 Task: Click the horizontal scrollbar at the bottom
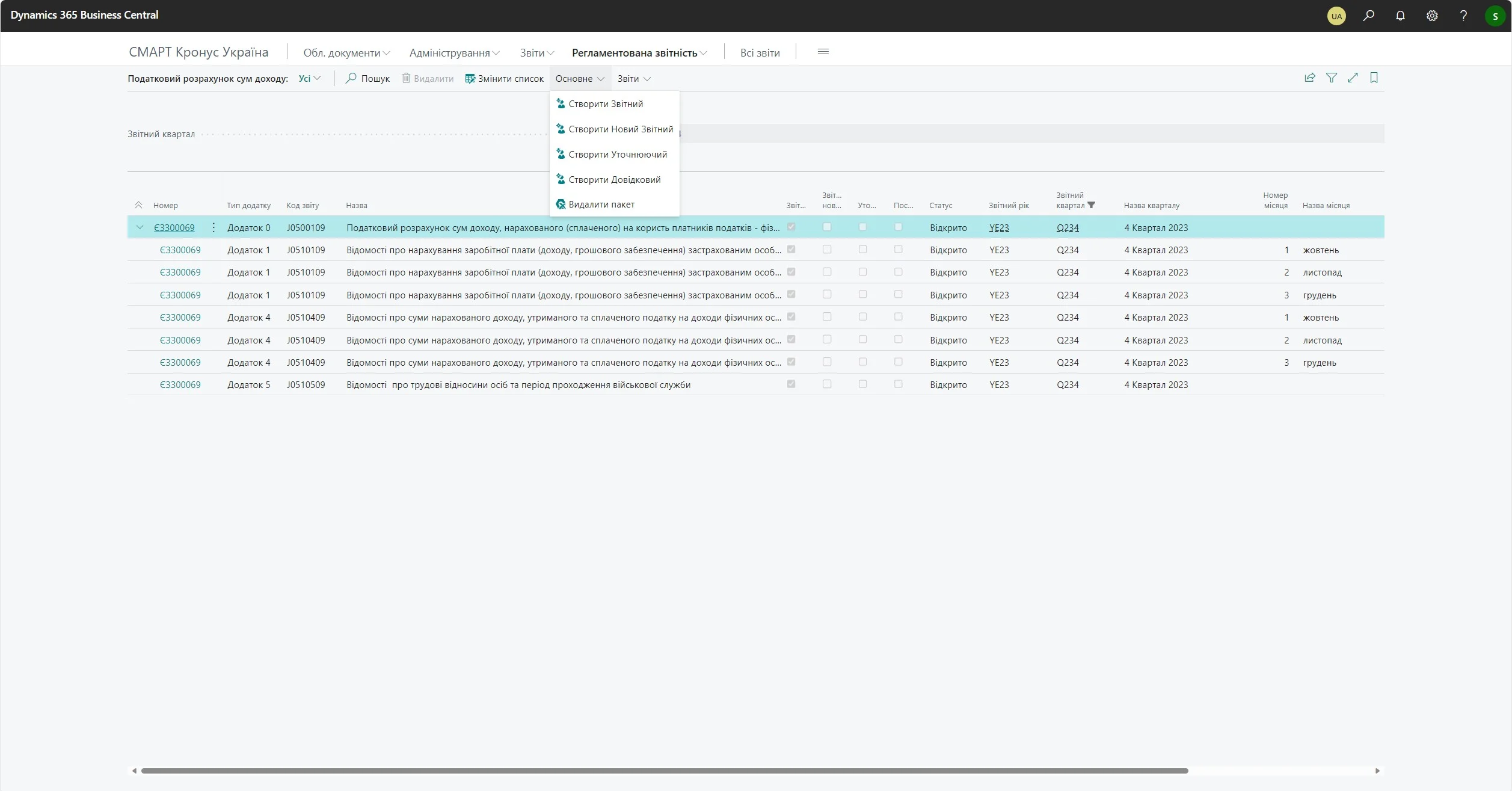pyautogui.click(x=664, y=771)
